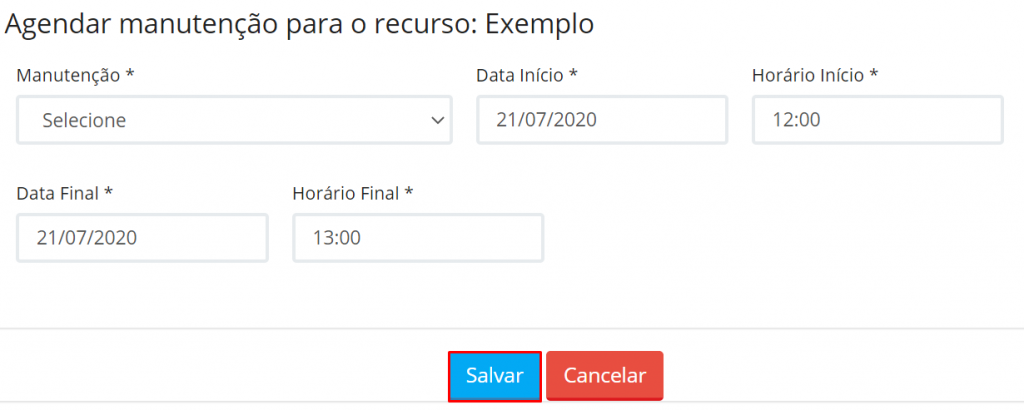Image resolution: width=1024 pixels, height=410 pixels.
Task: Click the Horário Início field label
Action: click(808, 75)
